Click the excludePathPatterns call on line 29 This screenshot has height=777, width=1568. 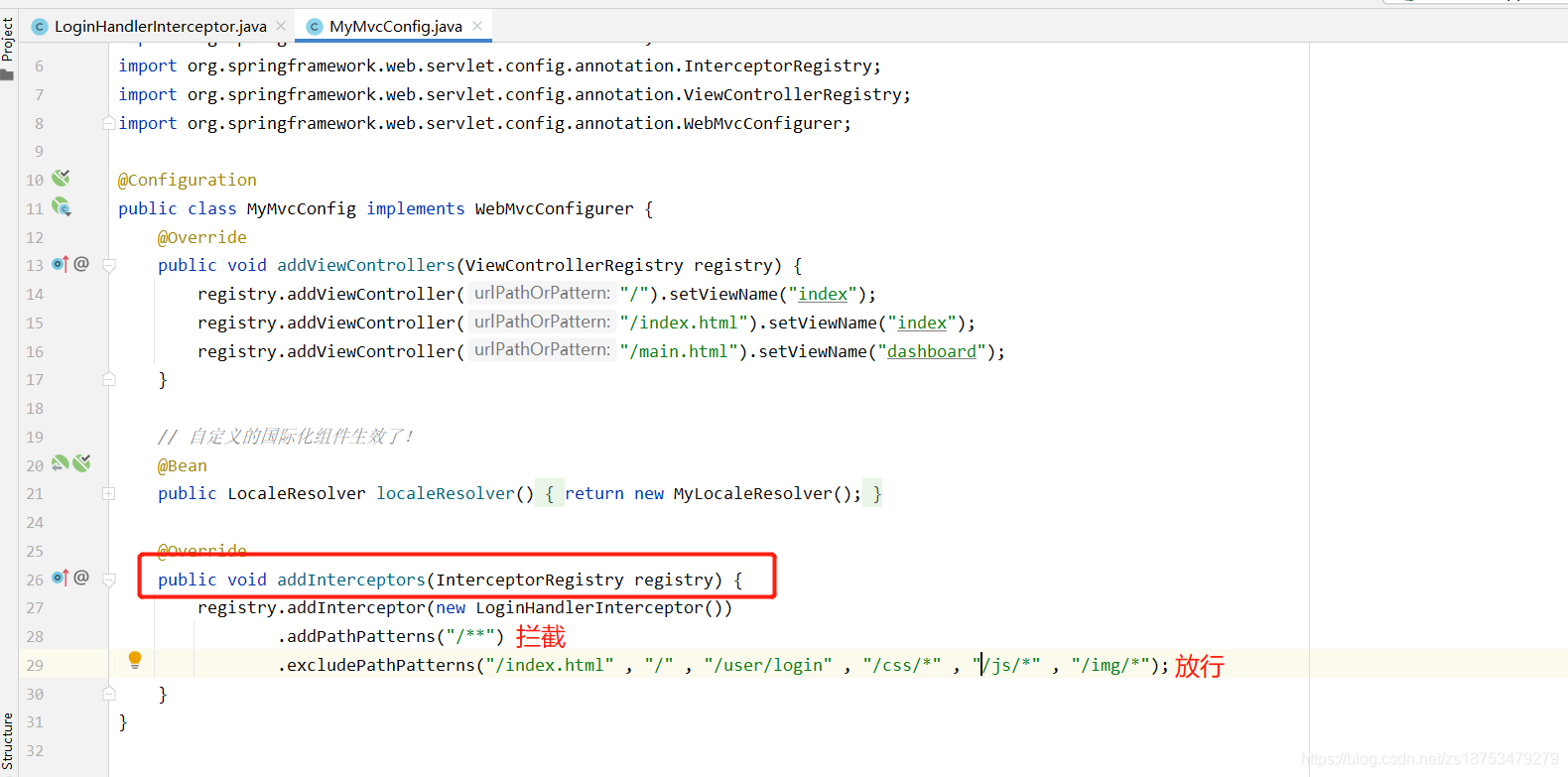tap(381, 665)
